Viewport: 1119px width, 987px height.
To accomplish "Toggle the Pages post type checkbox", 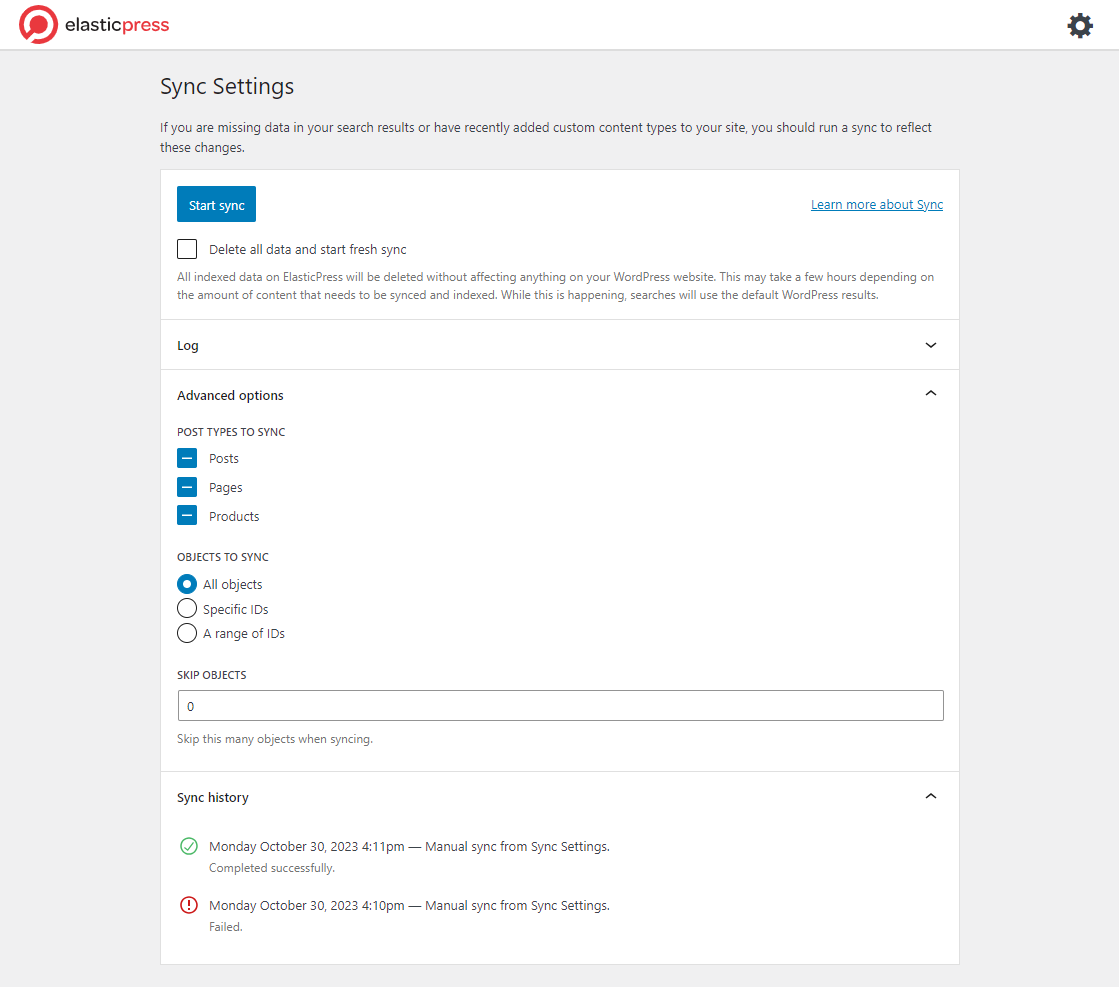I will [x=187, y=488].
